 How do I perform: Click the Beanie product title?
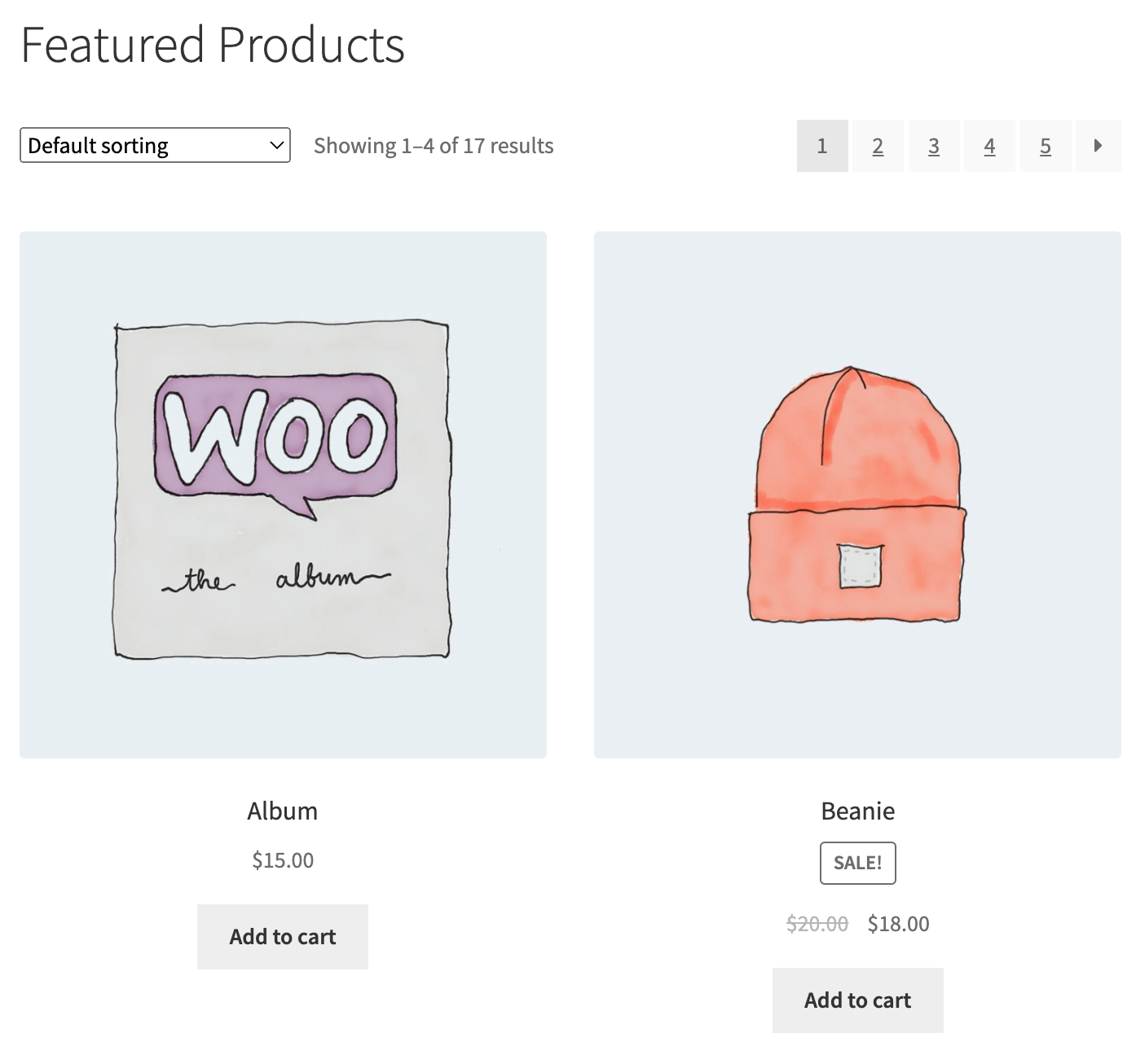click(857, 811)
